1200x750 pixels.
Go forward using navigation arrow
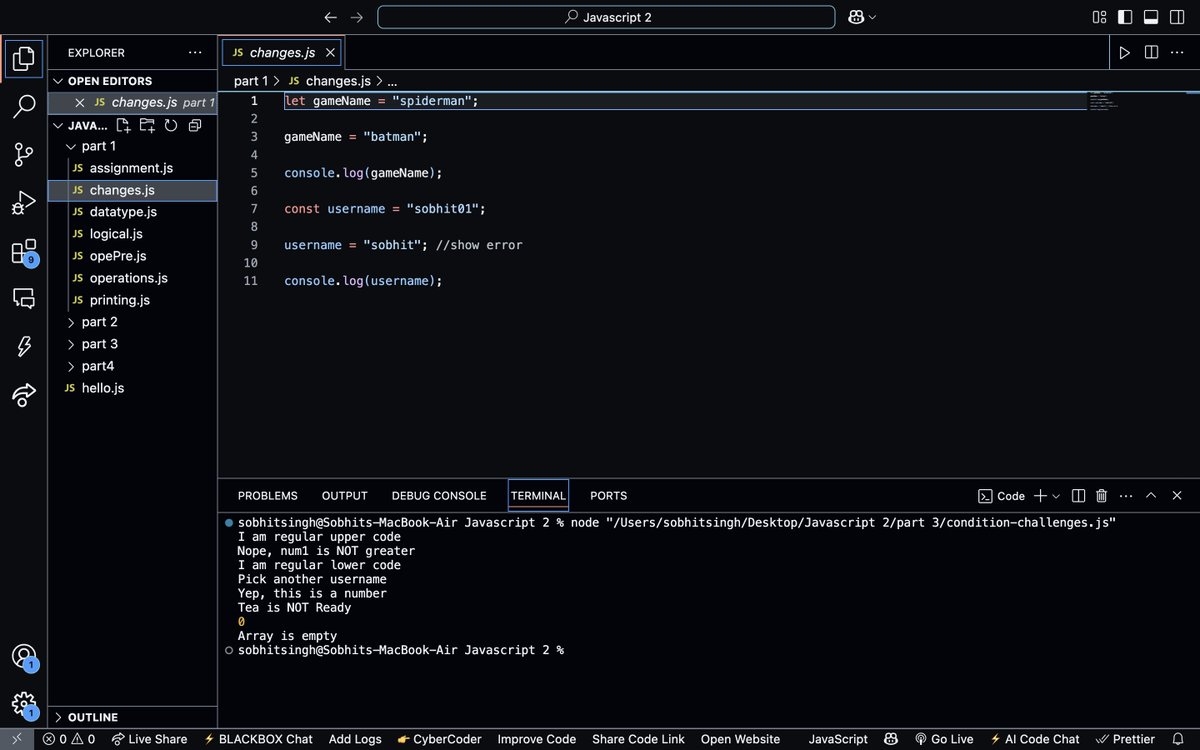click(x=357, y=17)
